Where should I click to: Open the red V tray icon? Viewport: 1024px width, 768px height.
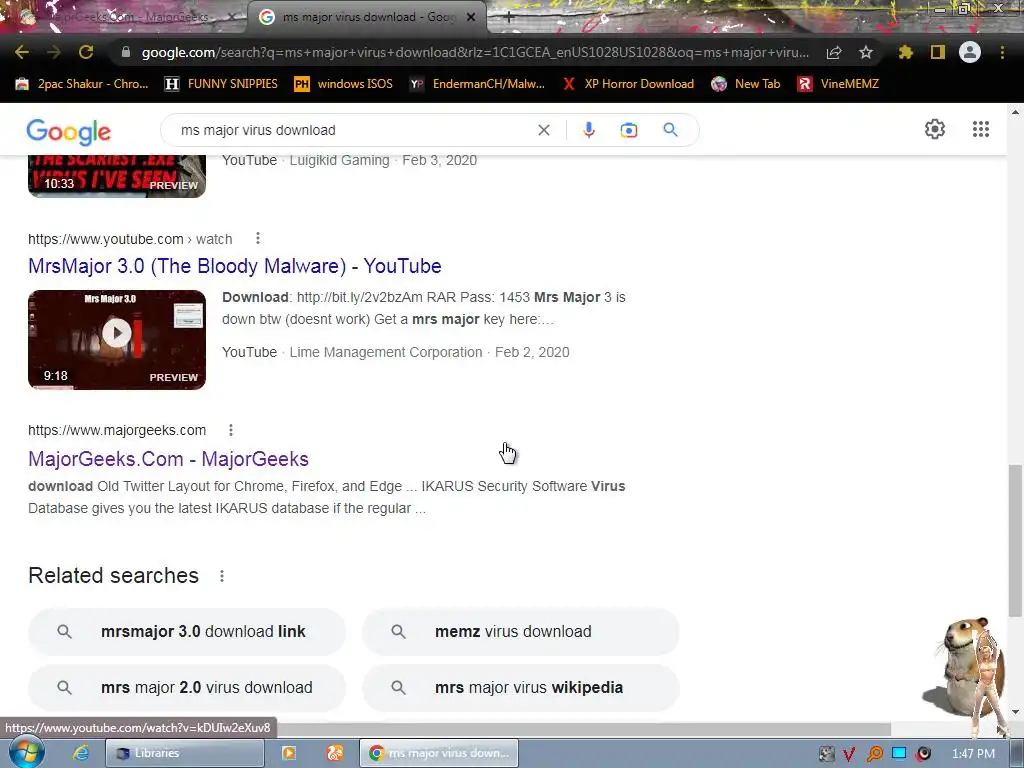coord(848,754)
